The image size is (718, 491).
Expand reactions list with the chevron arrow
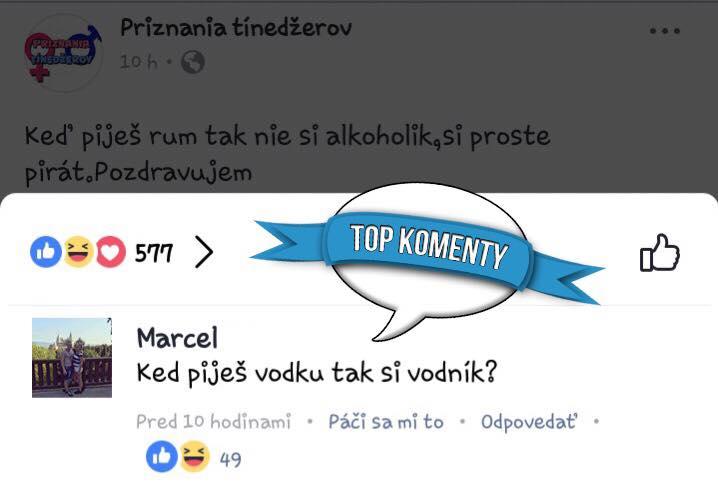[x=204, y=252]
